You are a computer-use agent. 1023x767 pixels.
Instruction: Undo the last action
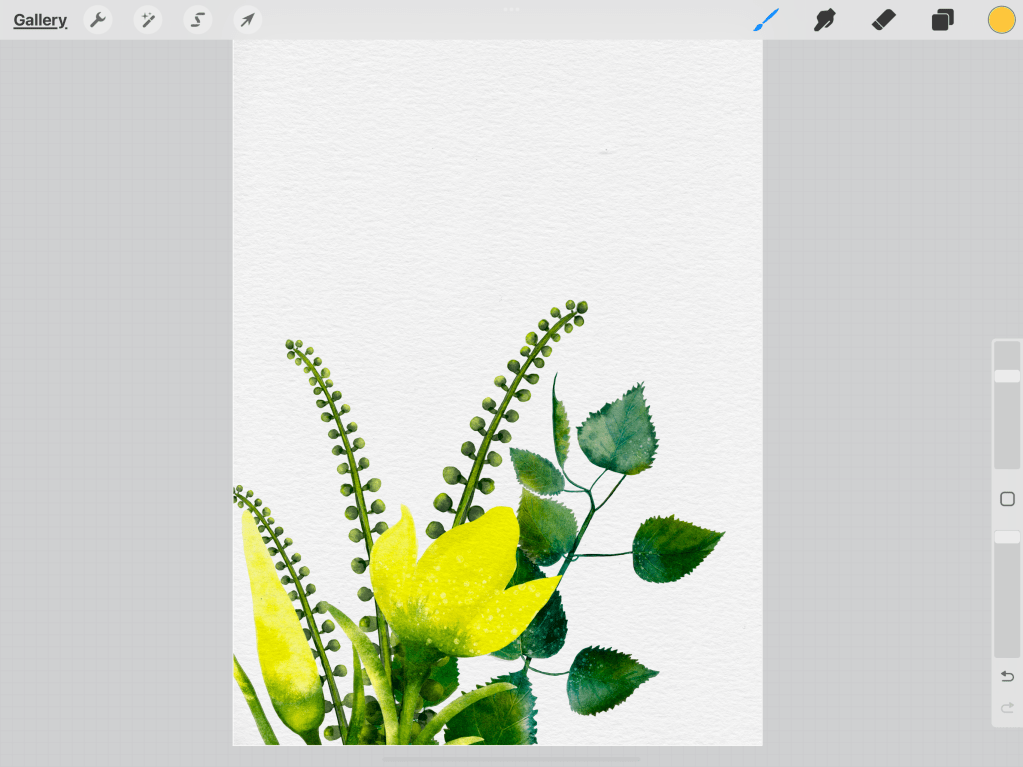point(1007,677)
